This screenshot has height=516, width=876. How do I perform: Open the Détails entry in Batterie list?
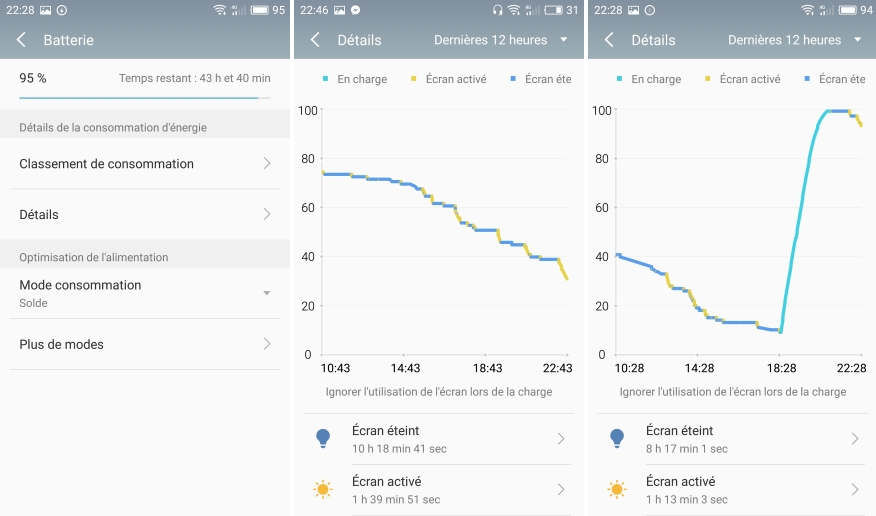click(x=145, y=214)
